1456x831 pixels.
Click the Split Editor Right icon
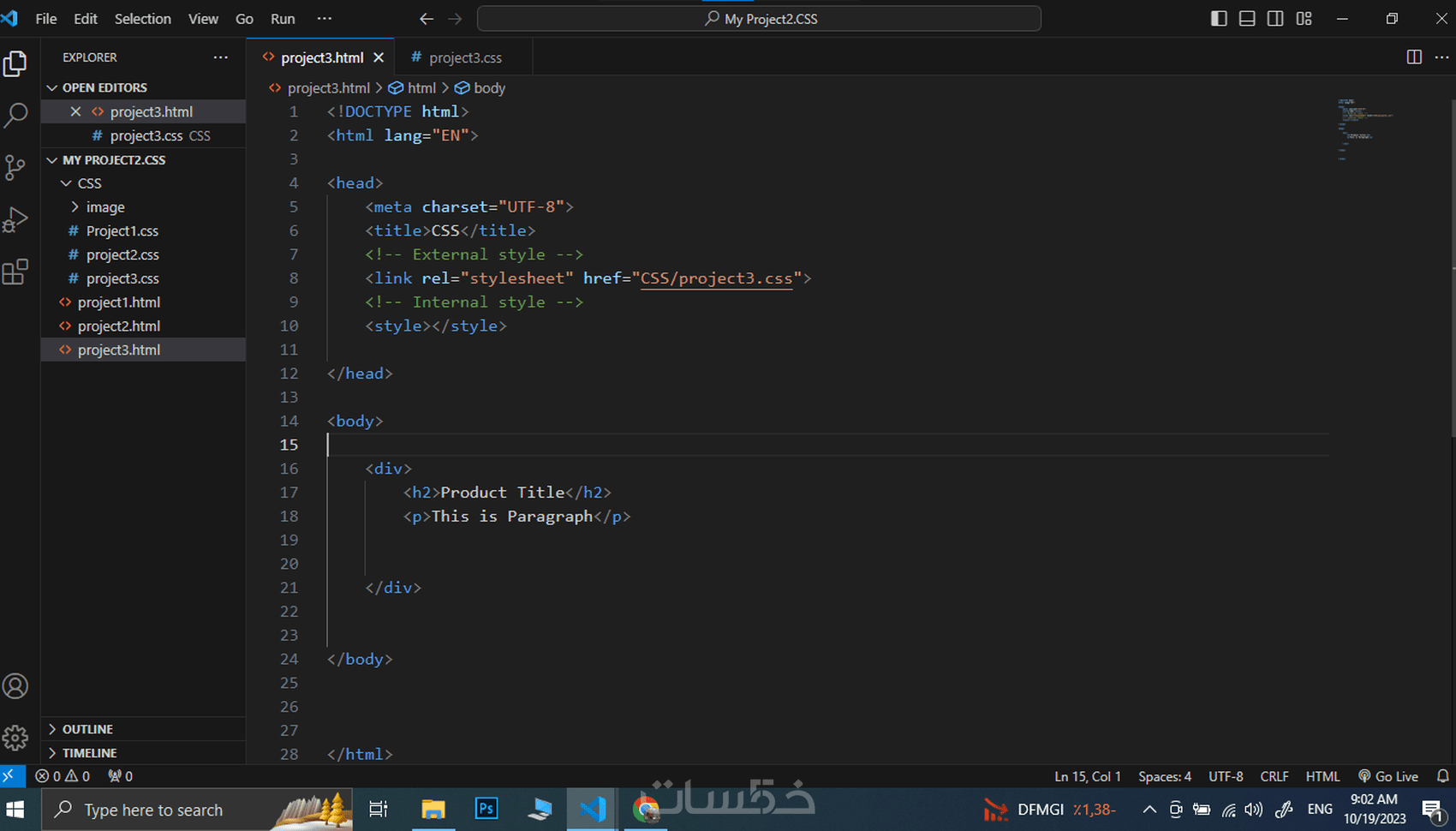[1414, 57]
